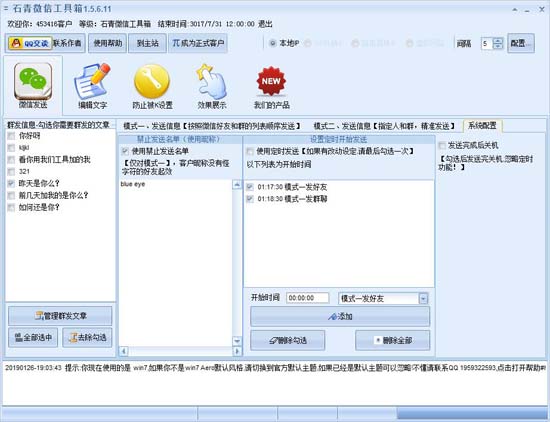Switch to 模式二 发送信息 tab
550x422 pixels.
[x=384, y=126]
